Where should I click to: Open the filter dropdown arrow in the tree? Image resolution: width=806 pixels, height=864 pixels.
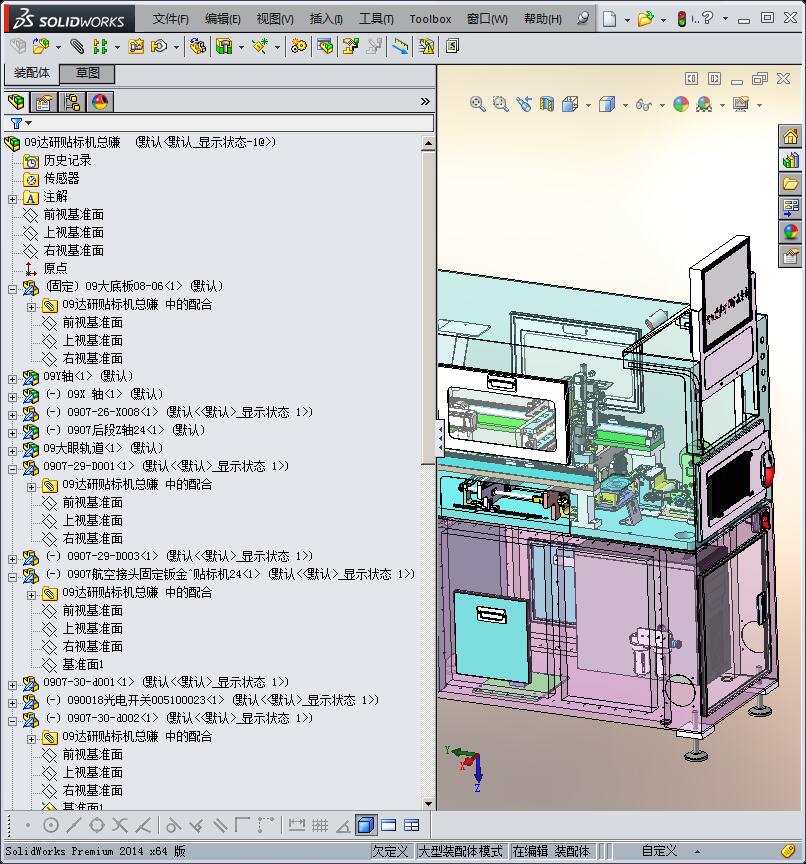click(x=29, y=123)
